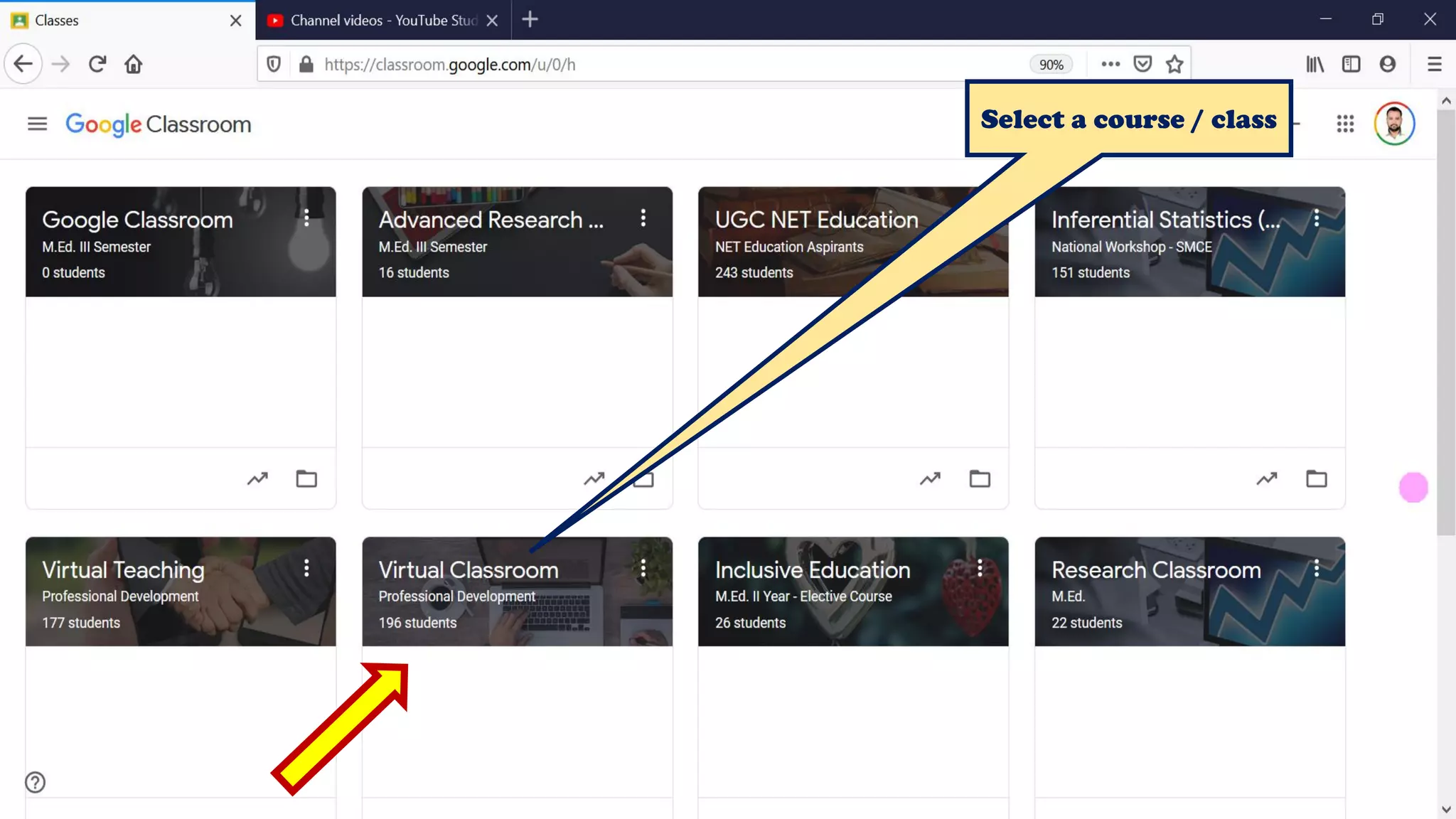The width and height of the screenshot is (1456, 819).
Task: Click '22 students' on Research Classroom
Action: point(1087,623)
